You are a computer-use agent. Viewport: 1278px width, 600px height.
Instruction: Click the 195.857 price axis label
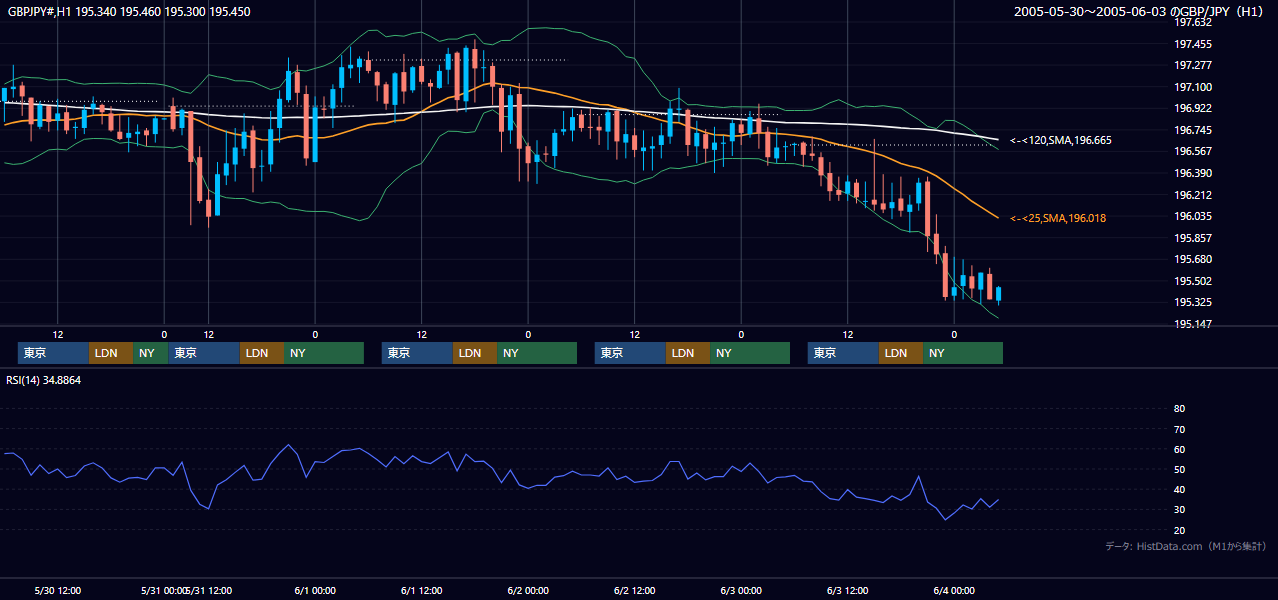click(1193, 238)
